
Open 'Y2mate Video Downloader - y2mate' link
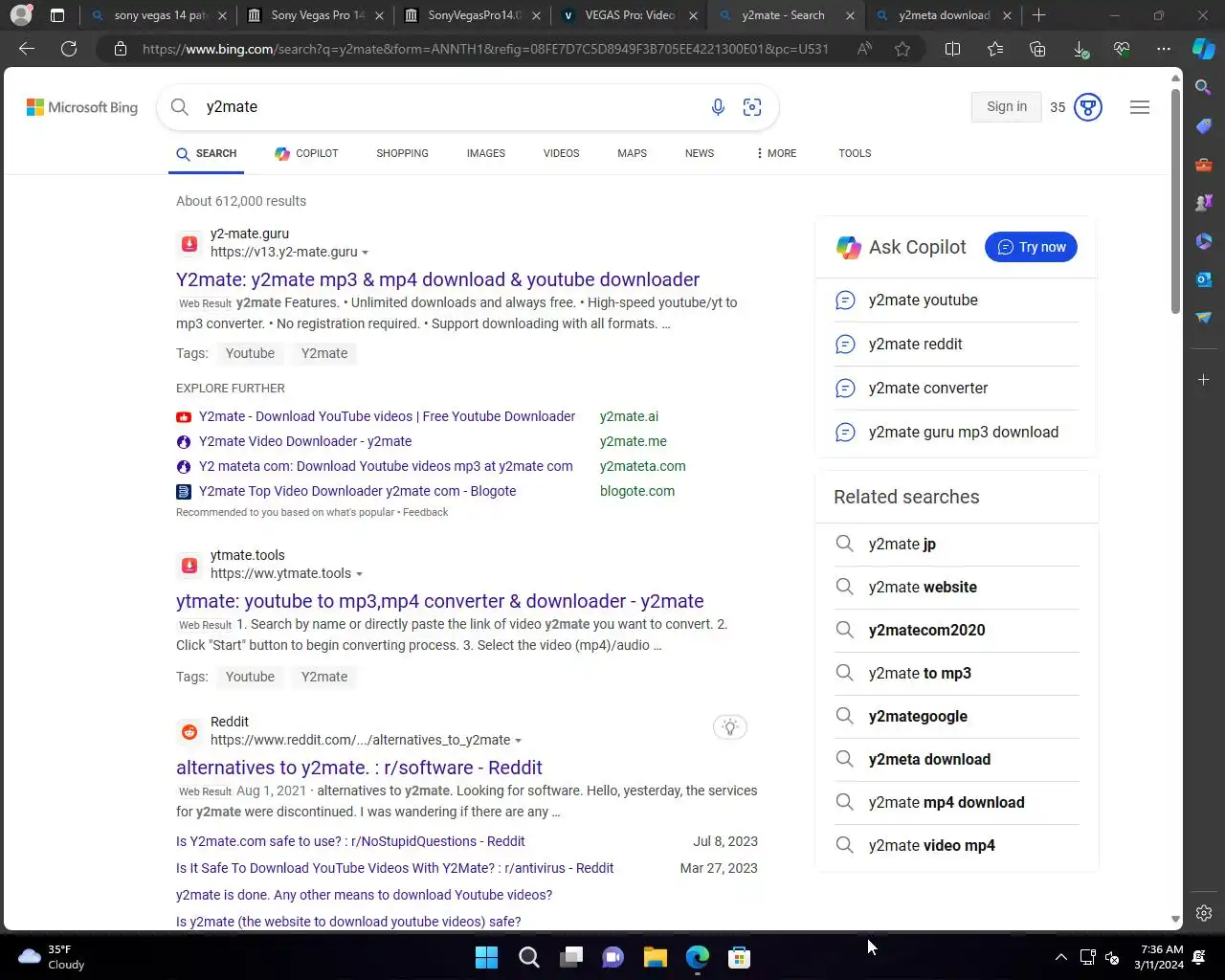305,441
